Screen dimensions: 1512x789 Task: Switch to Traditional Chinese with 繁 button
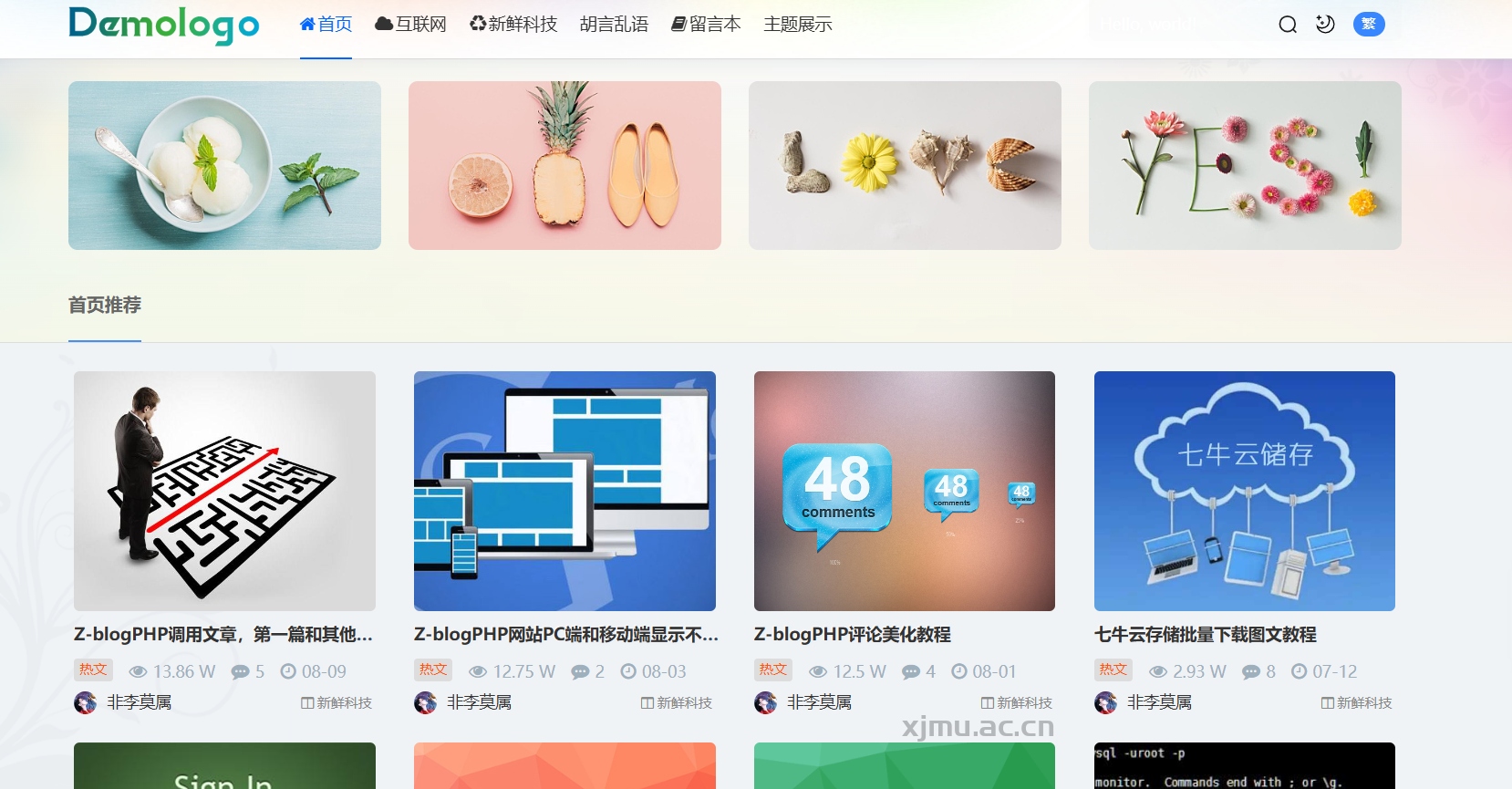[1368, 25]
